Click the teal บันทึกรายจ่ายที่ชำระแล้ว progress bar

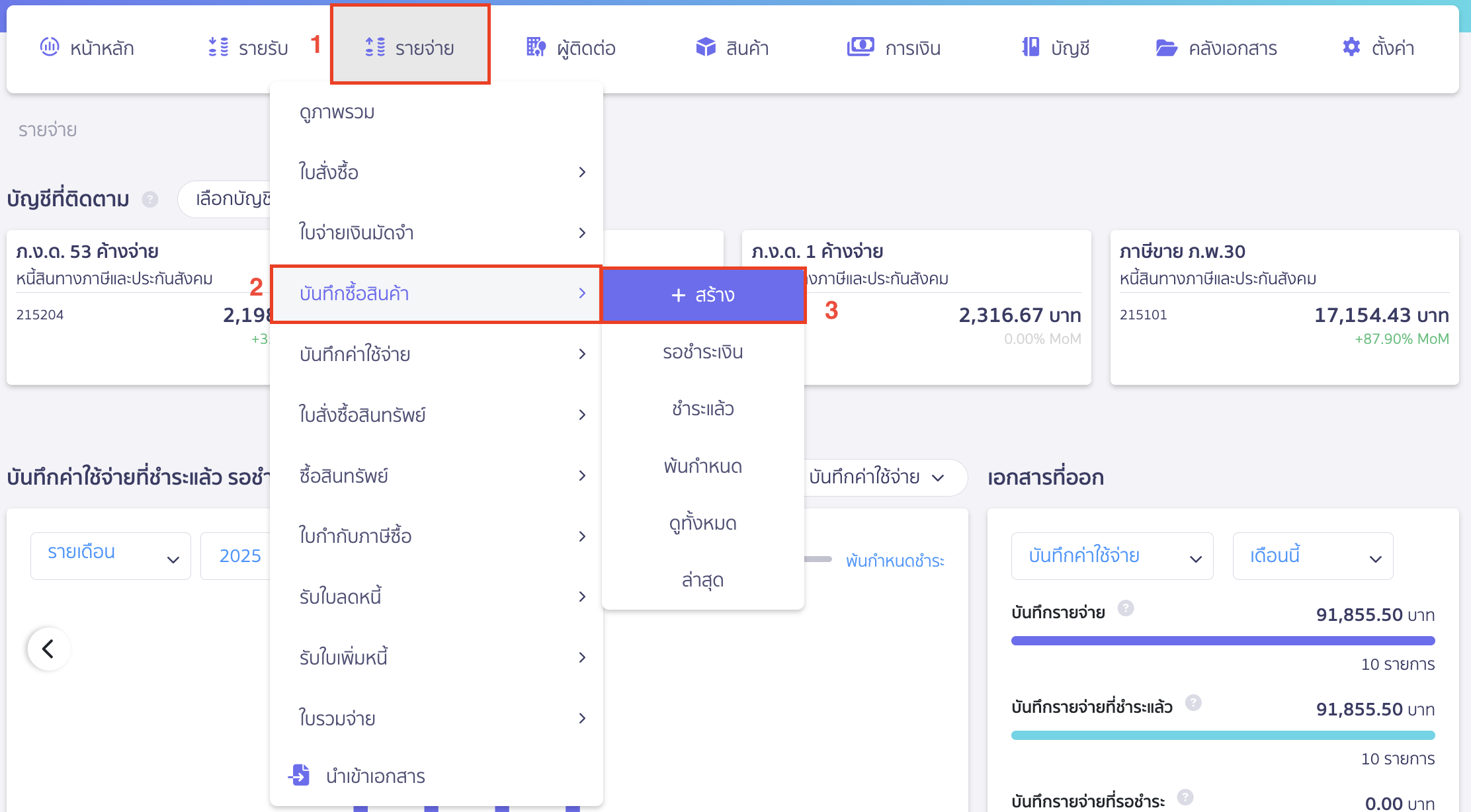point(1223,735)
